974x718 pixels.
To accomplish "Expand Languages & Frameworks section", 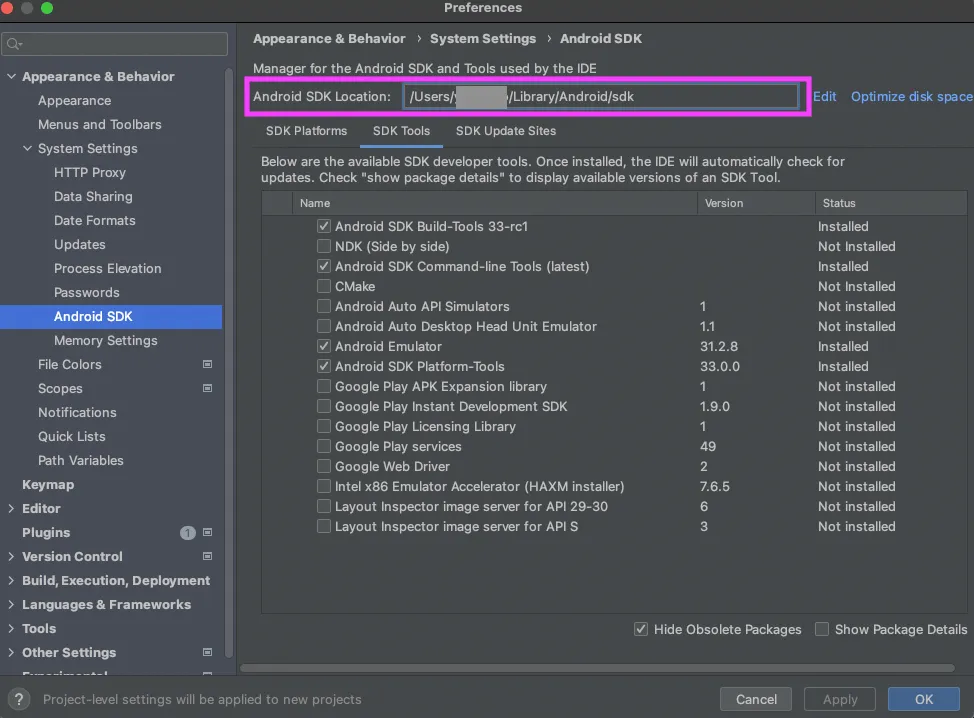I will click(11, 604).
